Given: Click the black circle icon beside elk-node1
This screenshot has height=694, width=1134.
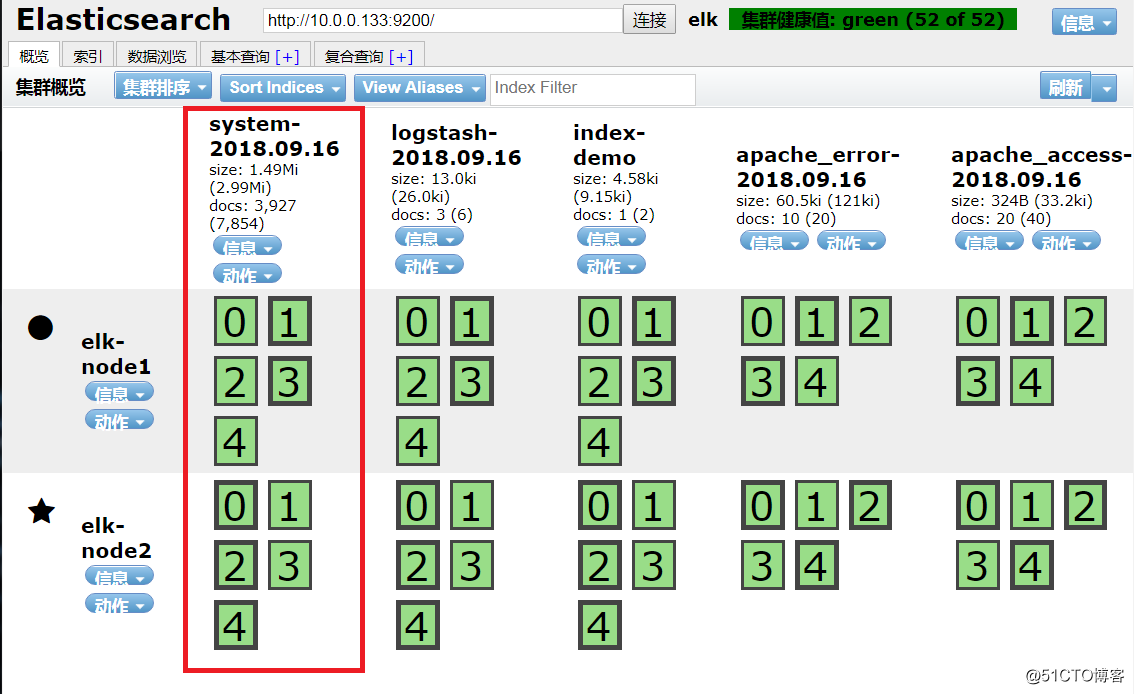Looking at the screenshot, I should tap(40, 327).
